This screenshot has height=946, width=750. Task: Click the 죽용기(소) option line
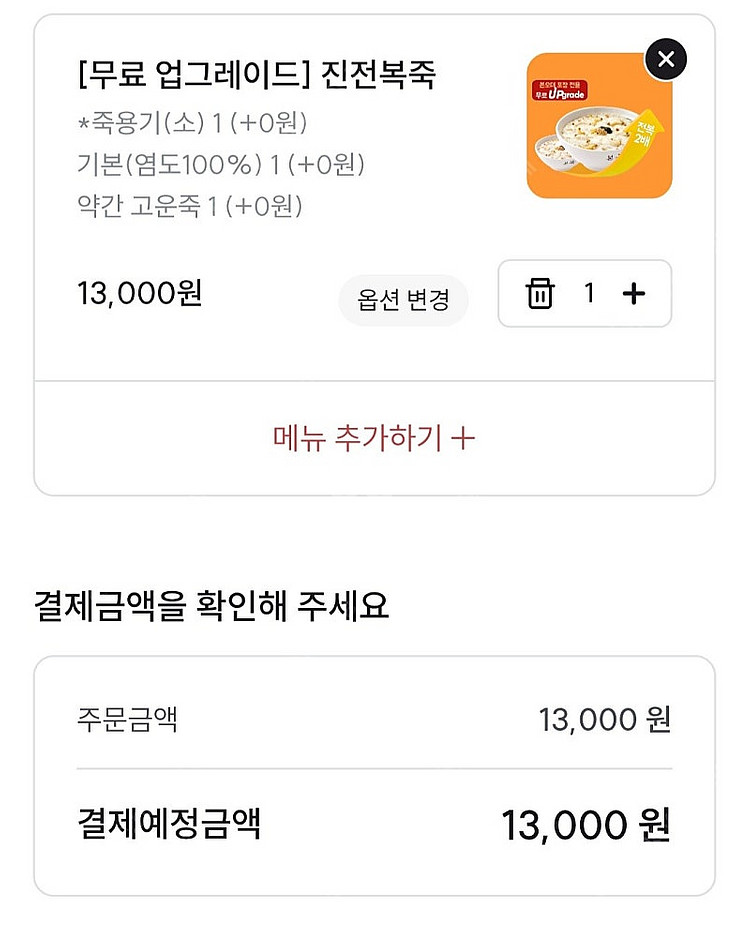coord(192,123)
